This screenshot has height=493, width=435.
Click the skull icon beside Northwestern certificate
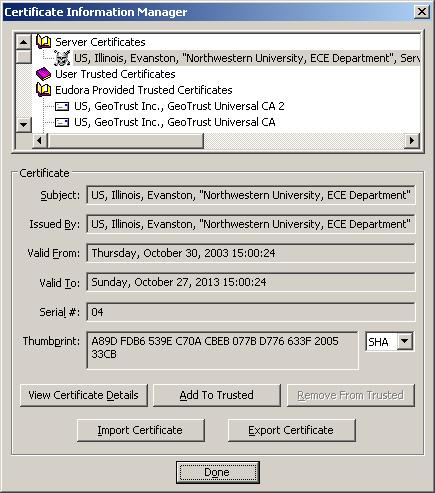point(62,58)
